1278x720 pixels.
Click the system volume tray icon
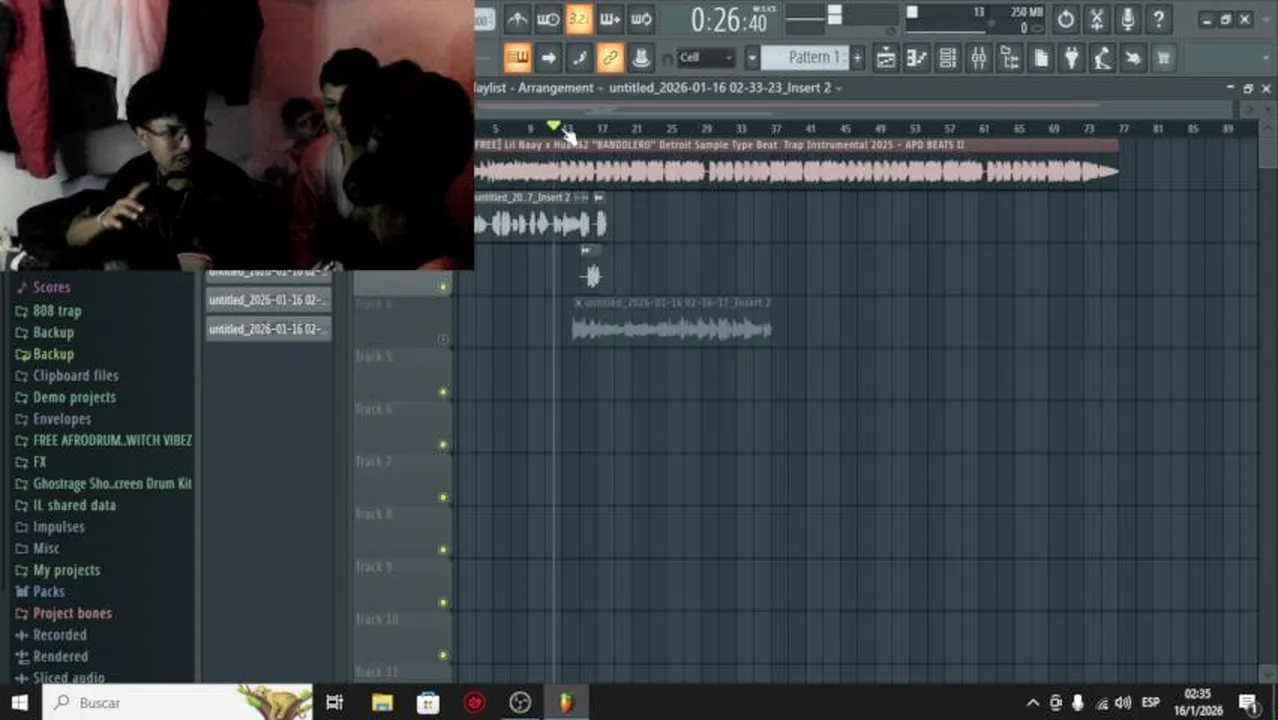click(x=1123, y=703)
